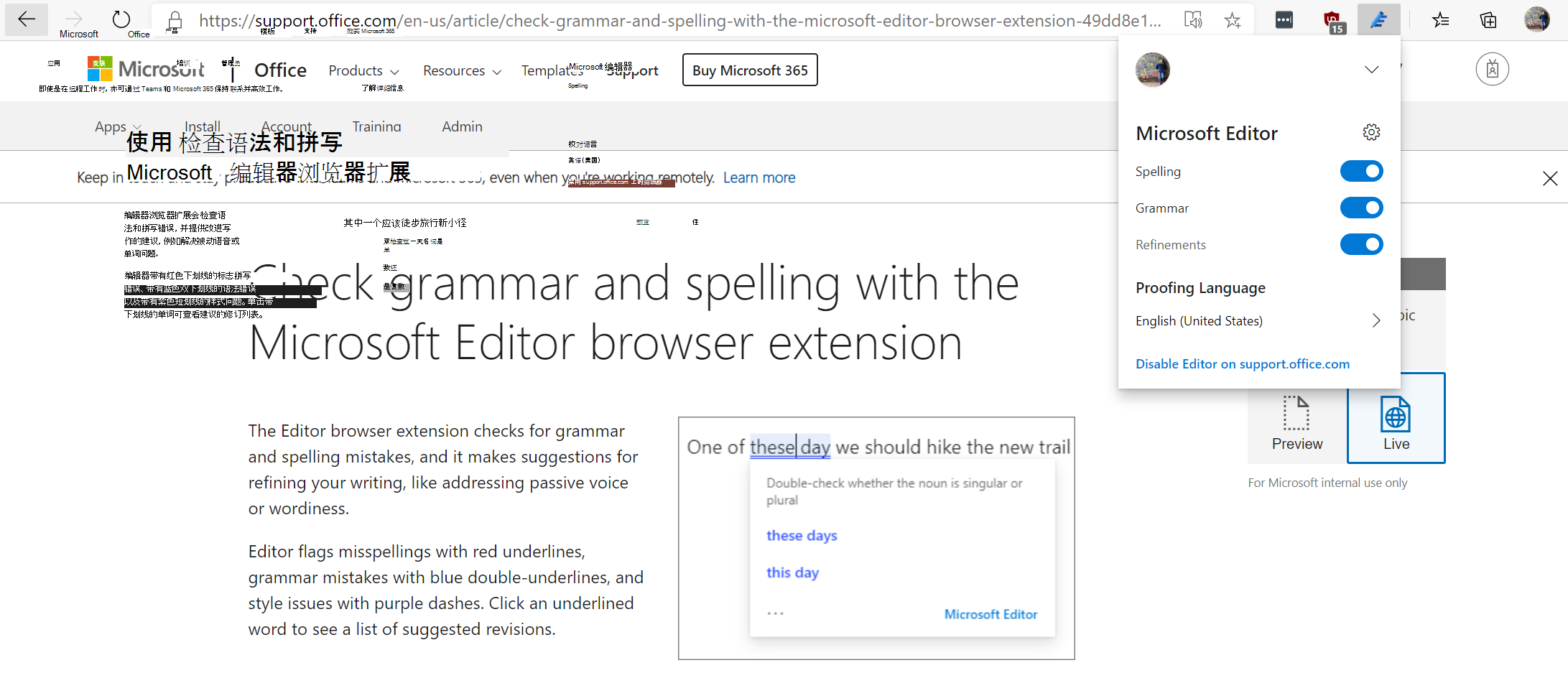This screenshot has width=1568, height=696.
Task: Select the Admin menu item
Action: [x=462, y=126]
